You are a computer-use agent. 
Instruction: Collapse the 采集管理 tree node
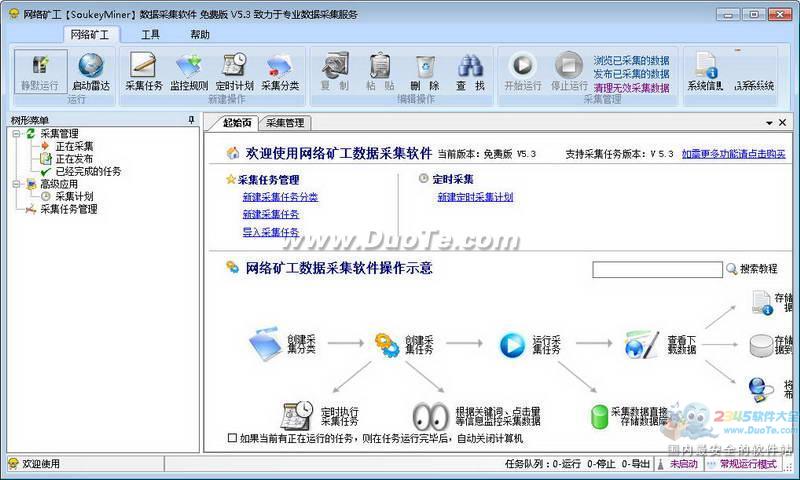point(16,134)
